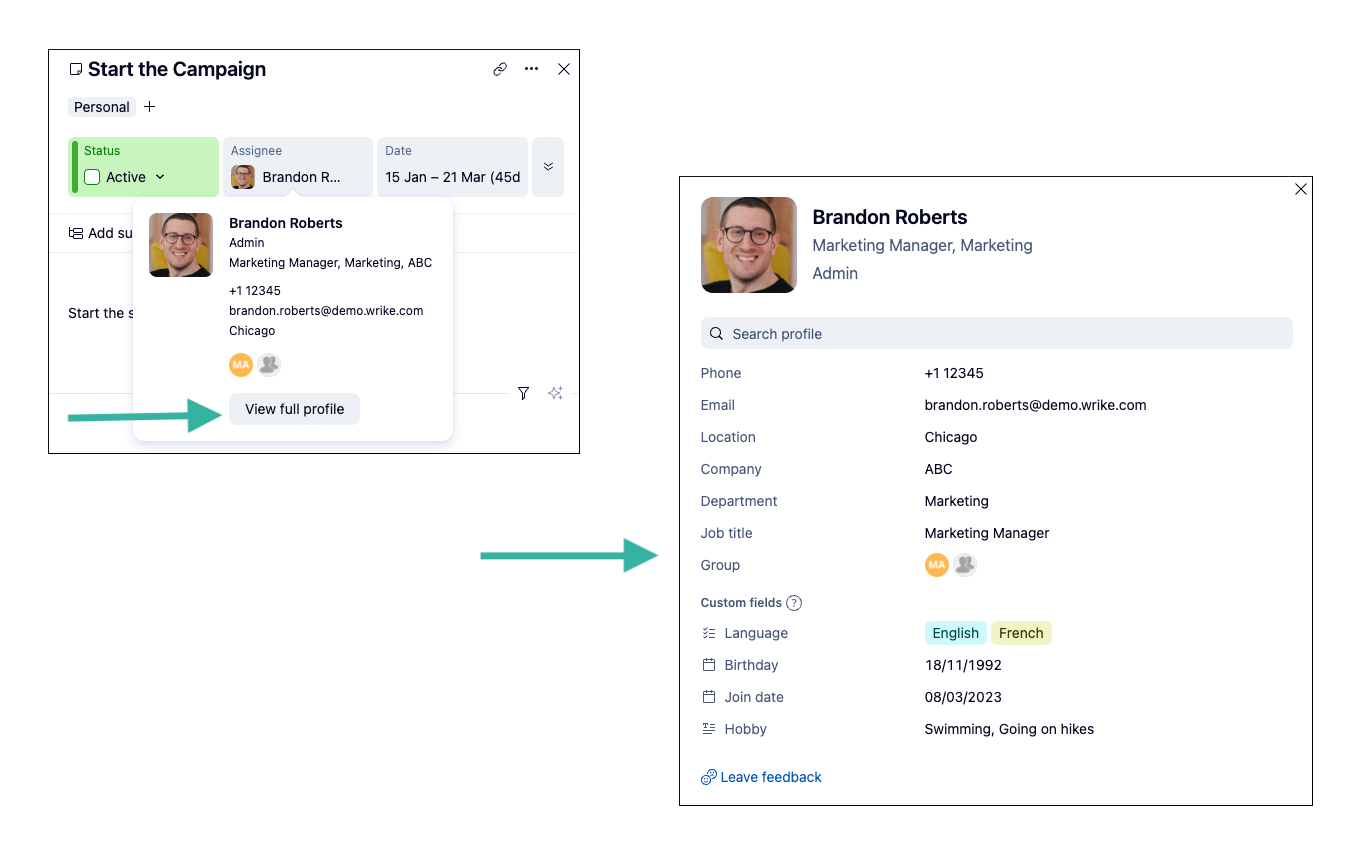This screenshot has height=868, width=1357.
Task: Click the phone value +1 12345 in profile
Action: [954, 373]
